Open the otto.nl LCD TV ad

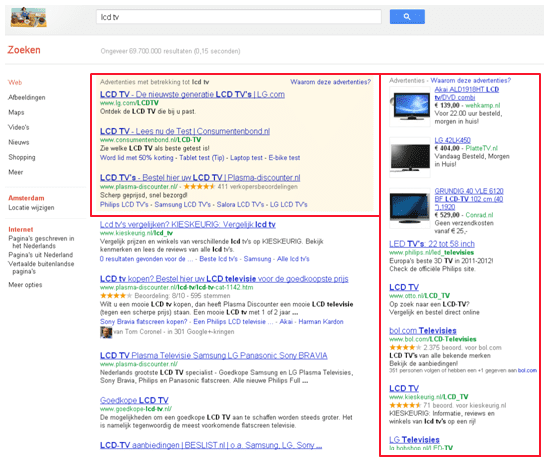(404, 287)
